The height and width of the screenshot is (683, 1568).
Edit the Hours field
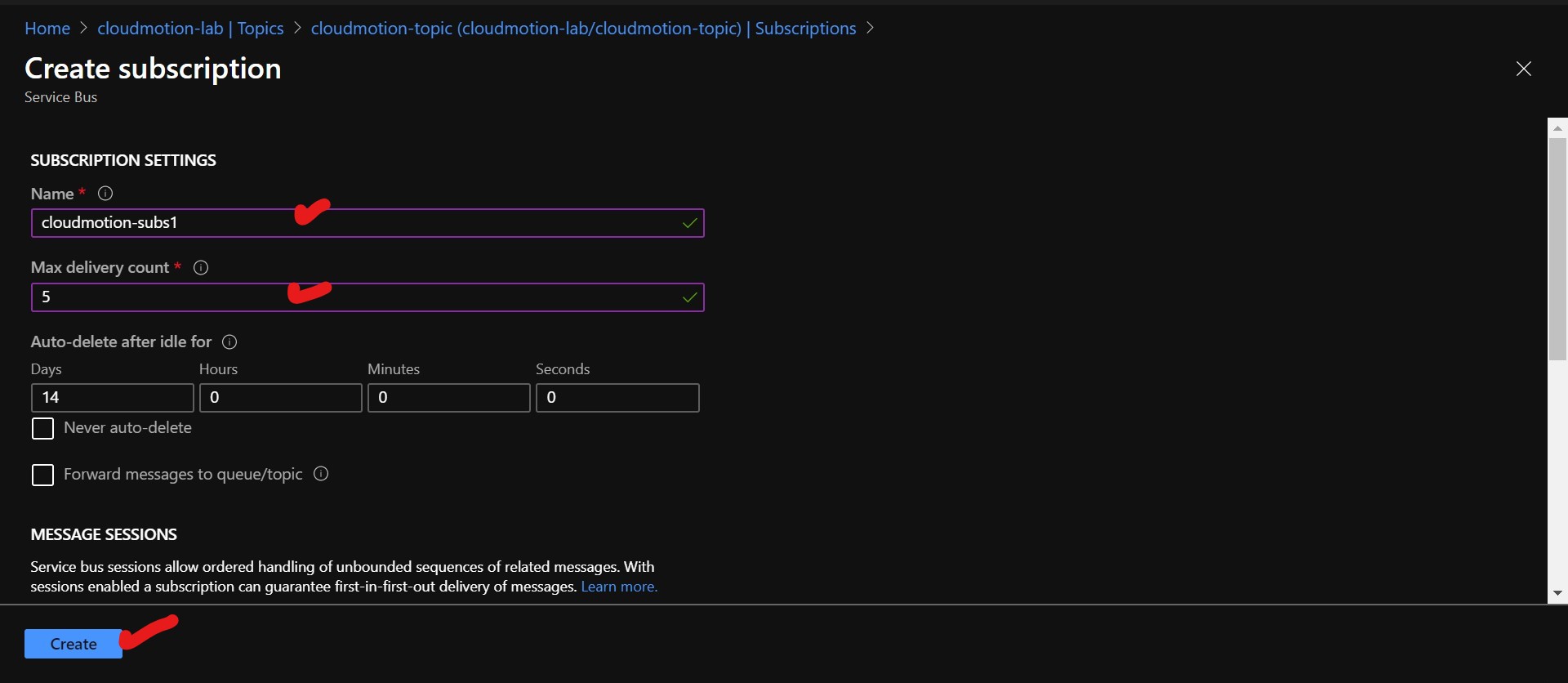(x=281, y=398)
